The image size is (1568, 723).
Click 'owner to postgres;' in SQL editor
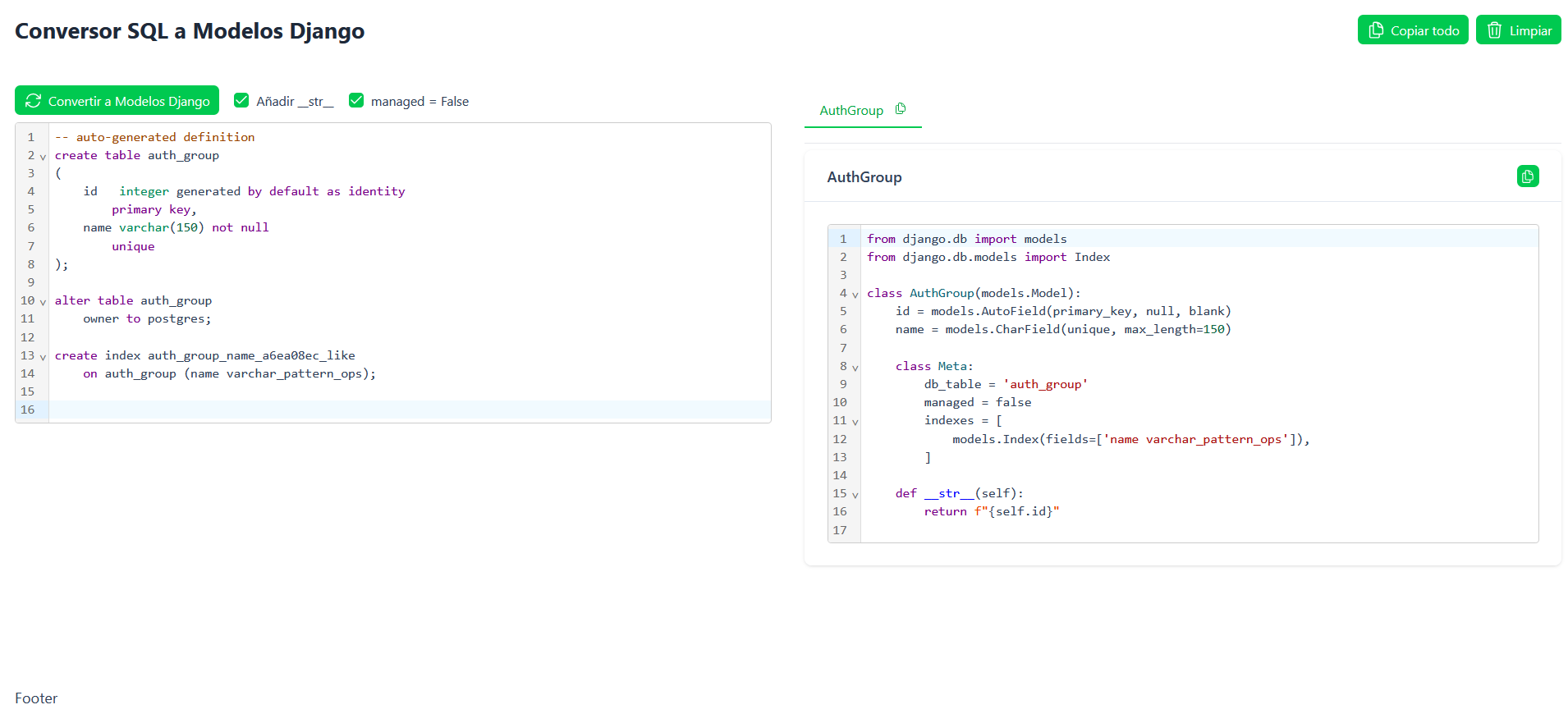pyautogui.click(x=147, y=318)
